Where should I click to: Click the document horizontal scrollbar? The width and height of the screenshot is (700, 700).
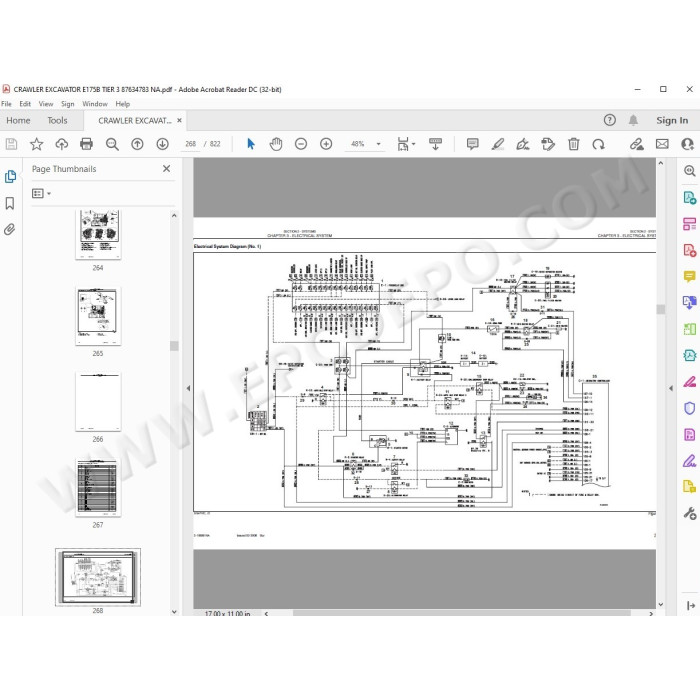[461, 613]
